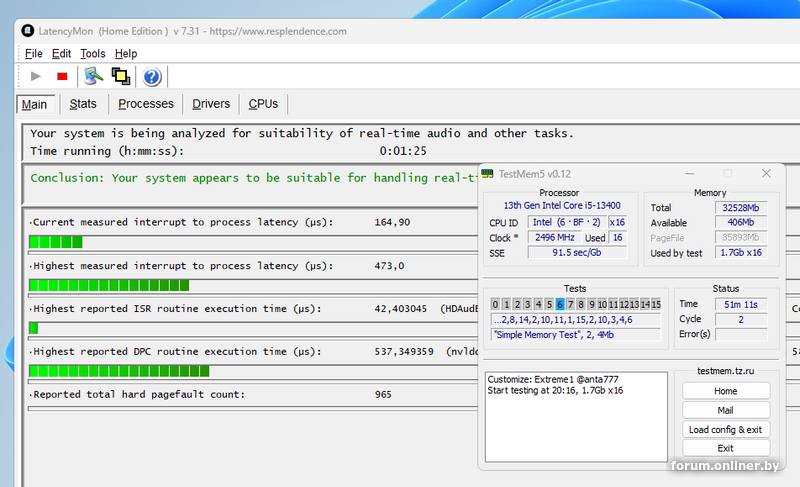Click the highlighted test number 6 box
The width and height of the screenshot is (800, 487).
click(560, 304)
